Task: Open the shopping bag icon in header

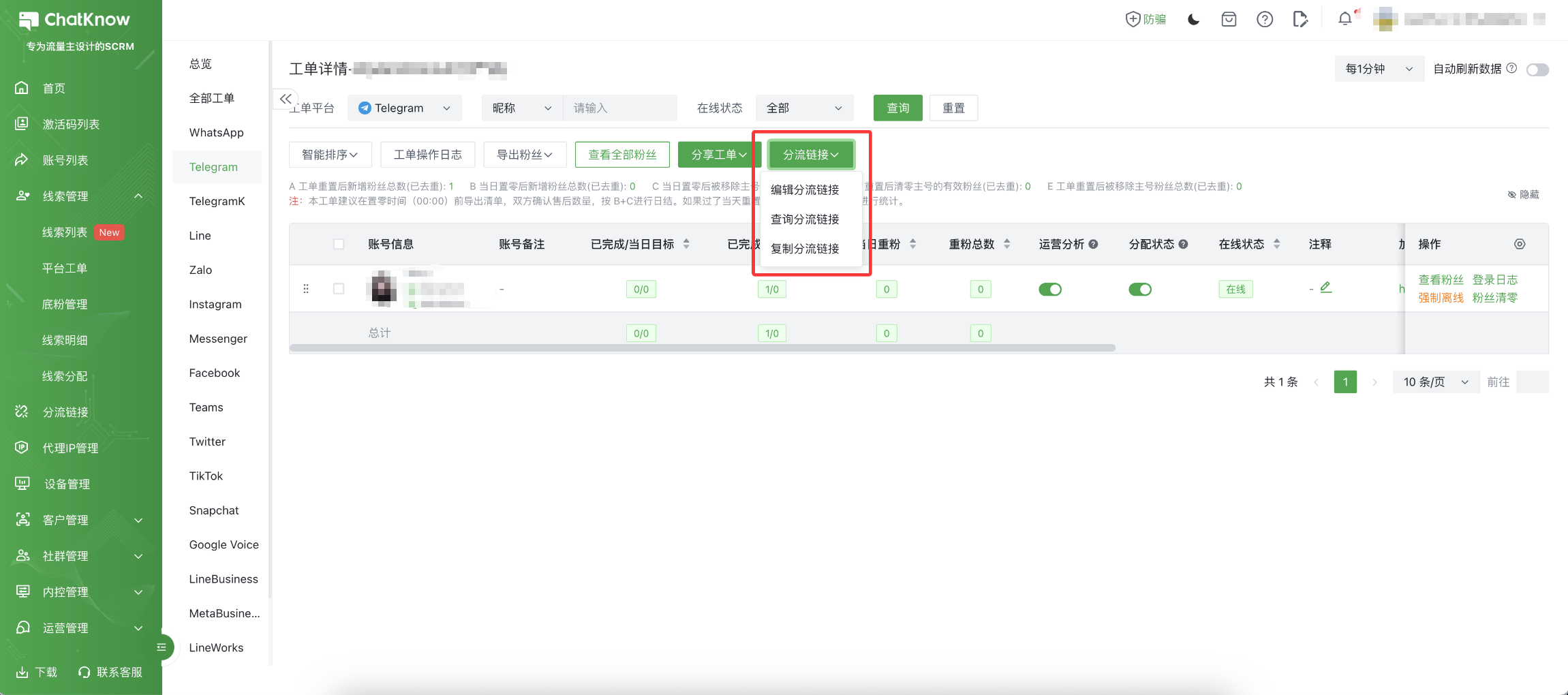Action: (x=1229, y=20)
